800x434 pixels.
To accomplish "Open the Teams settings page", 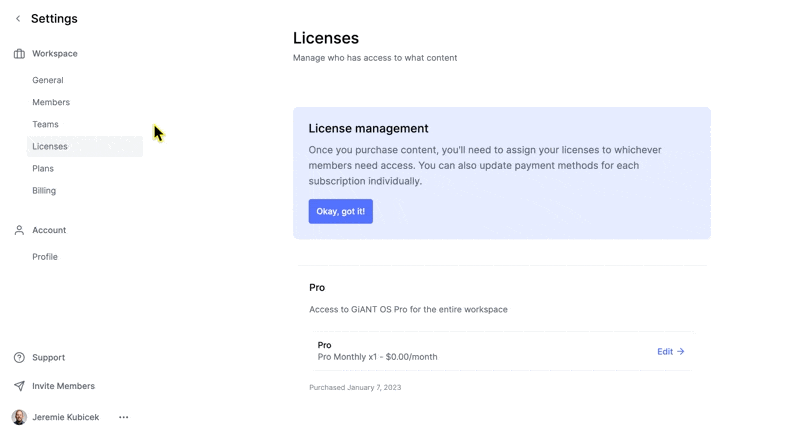I will click(45, 124).
